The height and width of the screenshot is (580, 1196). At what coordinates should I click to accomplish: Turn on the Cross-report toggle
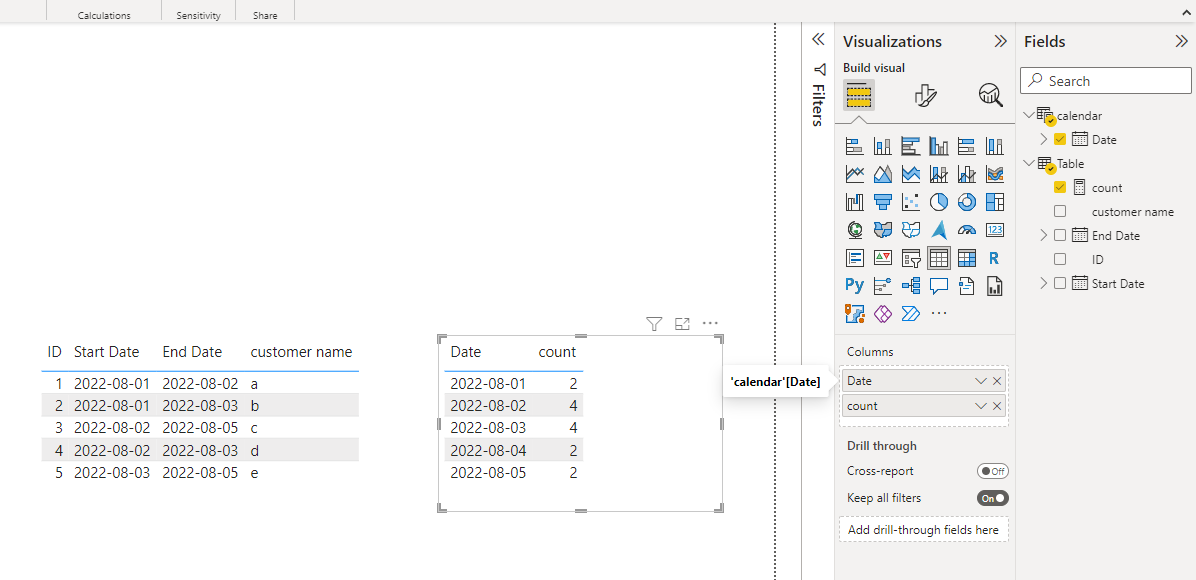click(992, 471)
